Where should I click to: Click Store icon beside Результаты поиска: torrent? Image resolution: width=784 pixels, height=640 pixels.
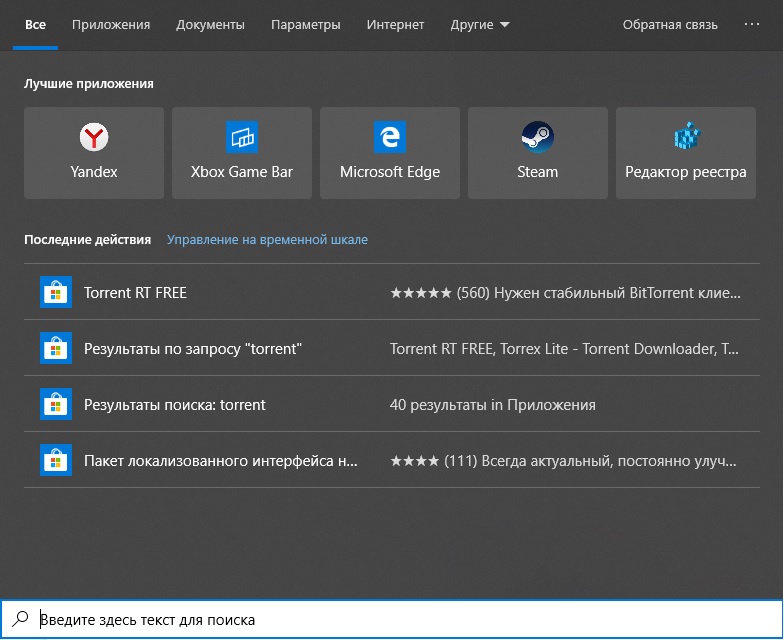click(56, 404)
